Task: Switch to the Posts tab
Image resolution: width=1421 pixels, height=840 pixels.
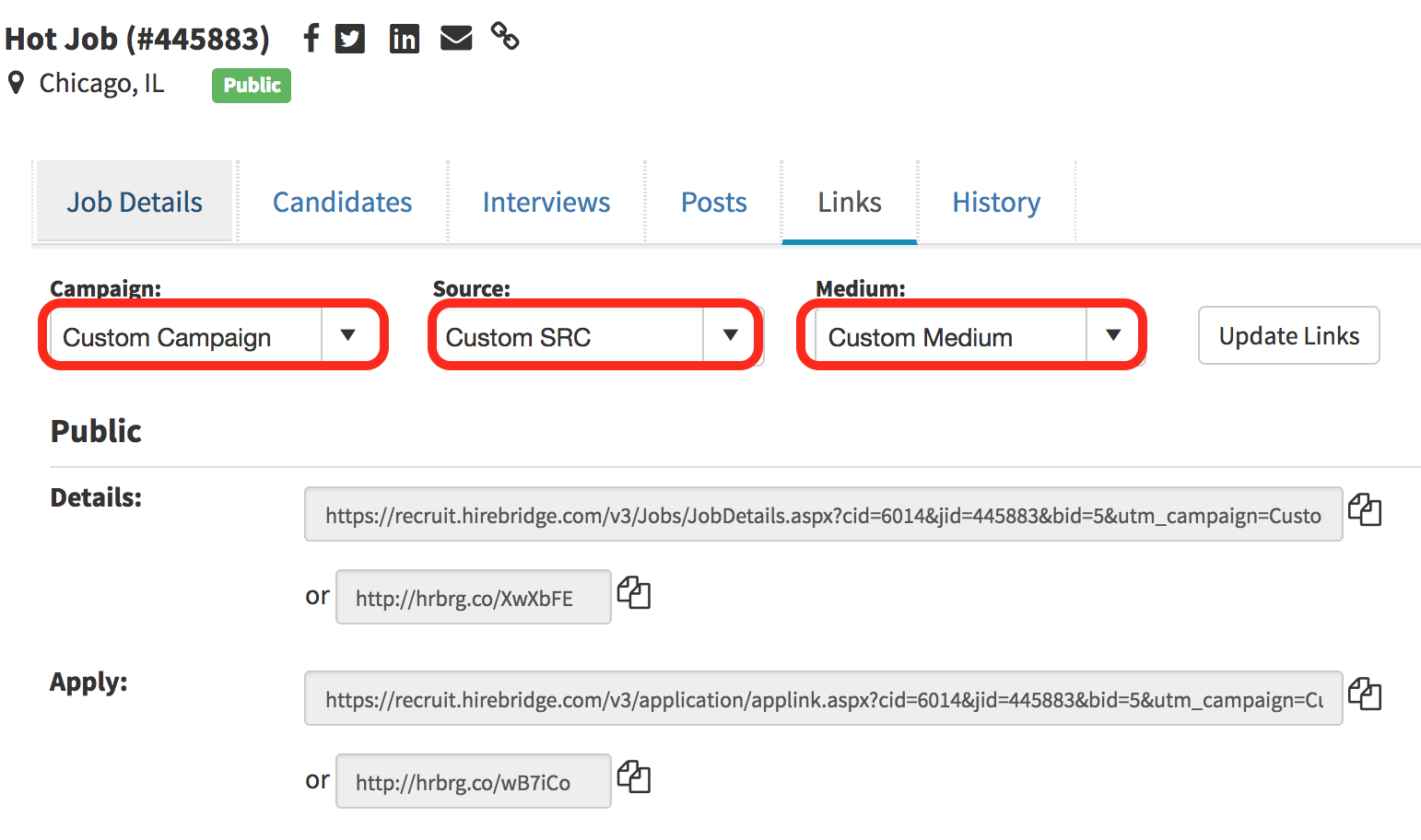Action: click(713, 202)
